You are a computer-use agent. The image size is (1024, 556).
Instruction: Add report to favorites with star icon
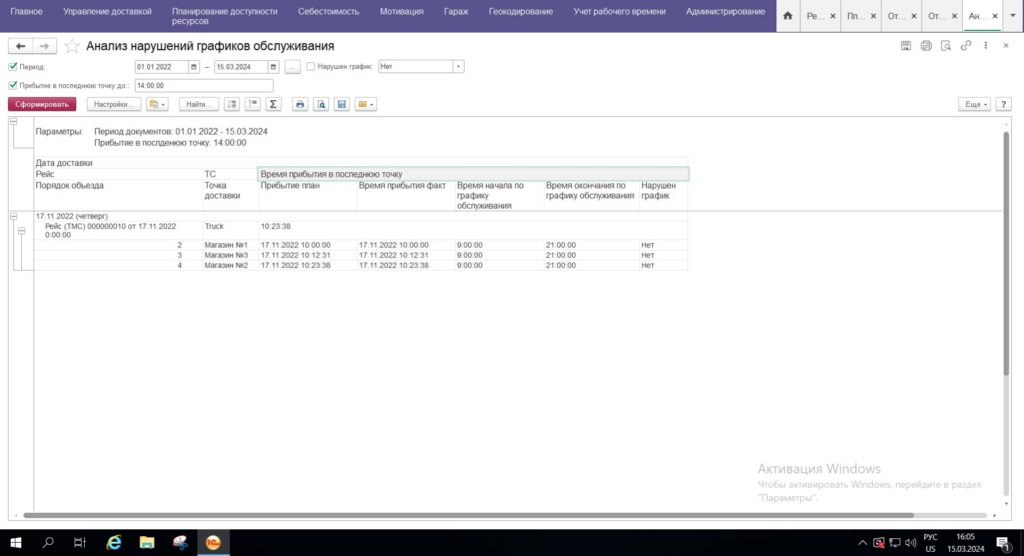point(72,46)
